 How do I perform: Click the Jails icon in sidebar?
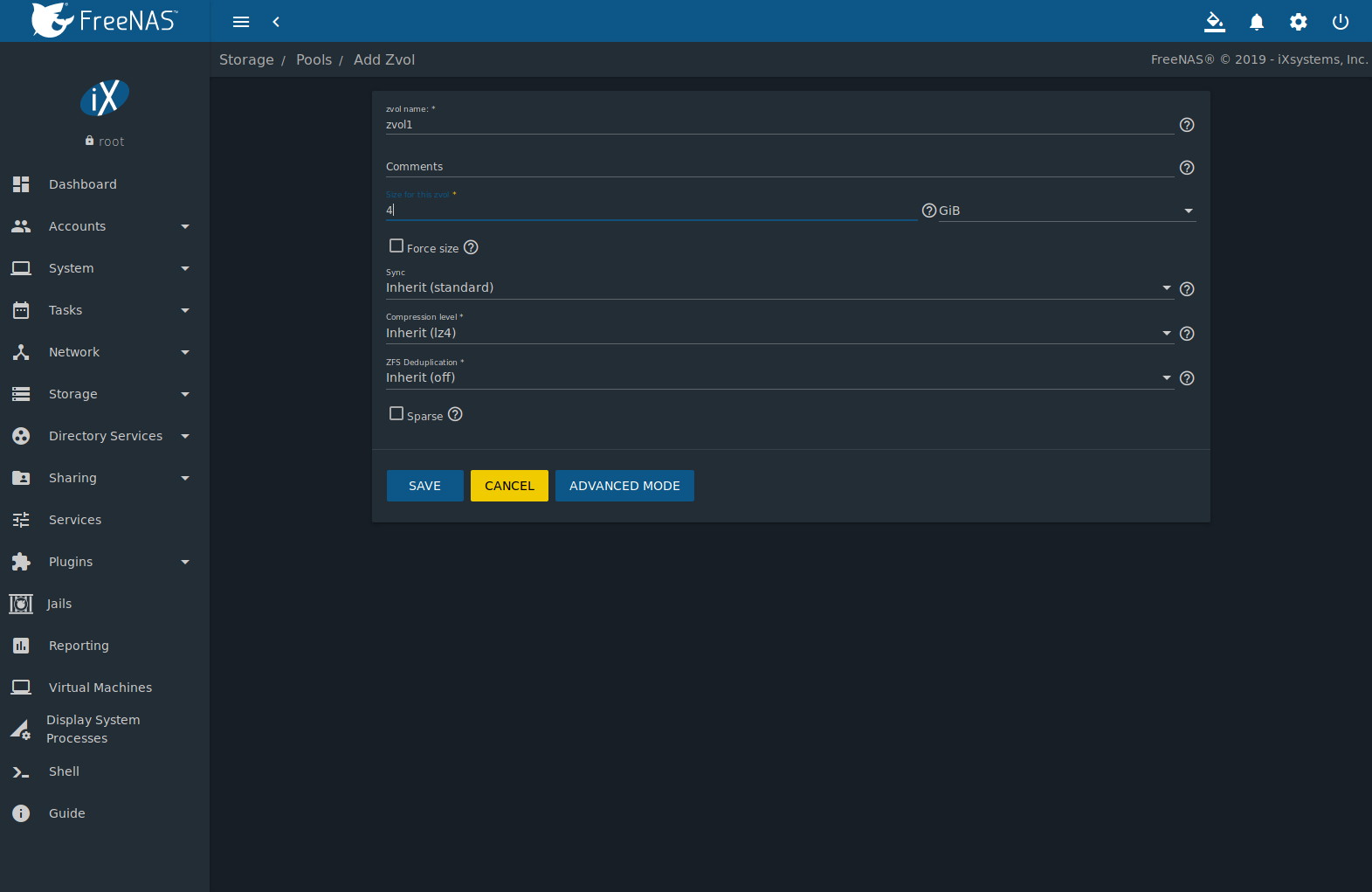coord(21,604)
